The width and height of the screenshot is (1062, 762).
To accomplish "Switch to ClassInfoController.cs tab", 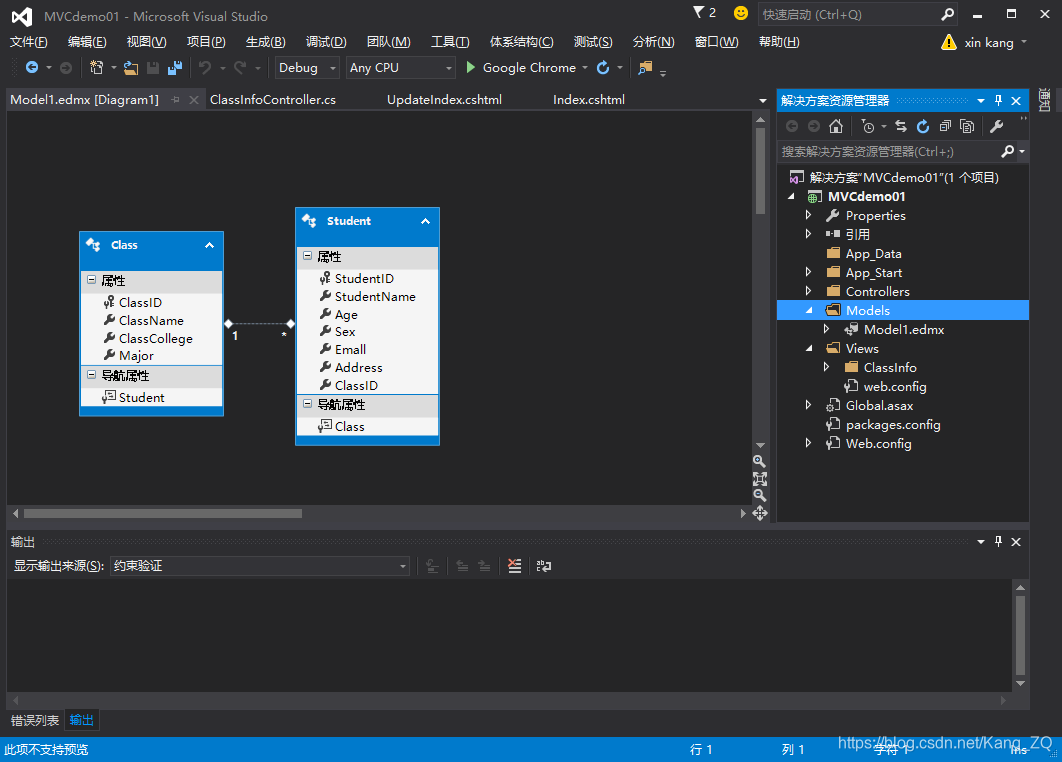I will 273,100.
